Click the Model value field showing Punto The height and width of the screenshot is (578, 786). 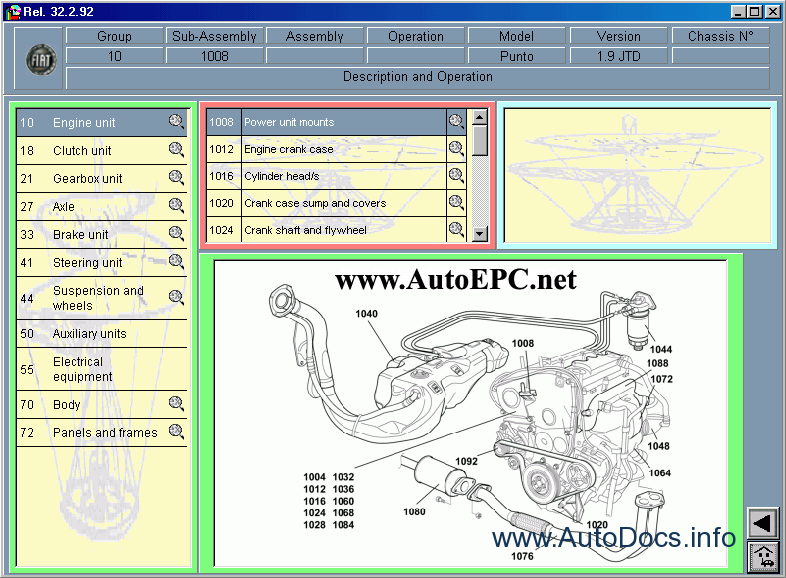tap(517, 56)
